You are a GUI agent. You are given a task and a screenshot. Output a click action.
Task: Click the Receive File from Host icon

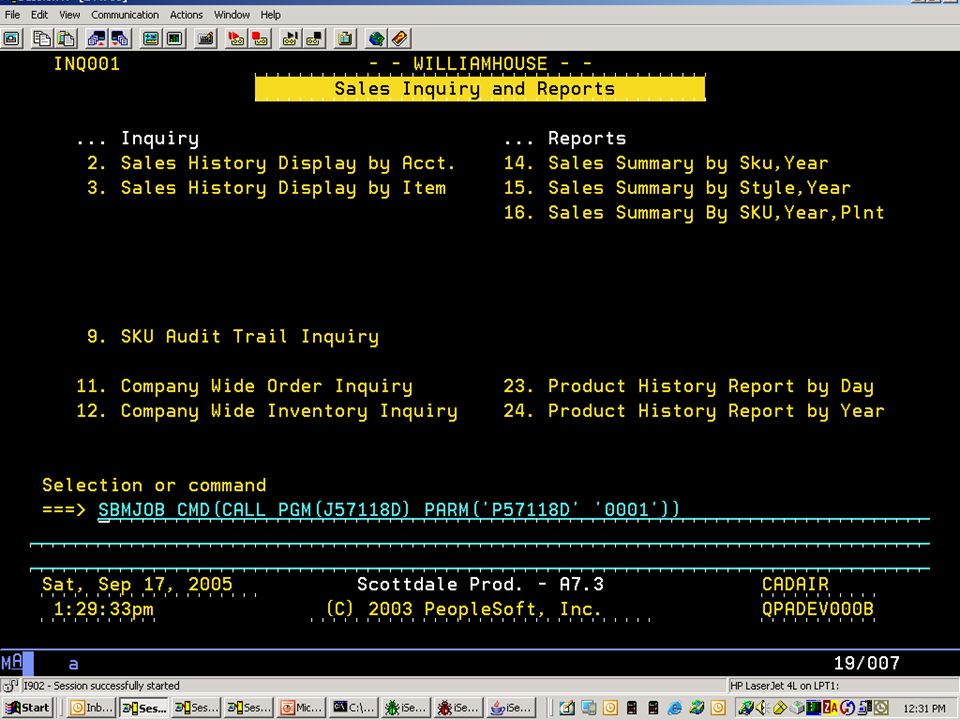120,39
